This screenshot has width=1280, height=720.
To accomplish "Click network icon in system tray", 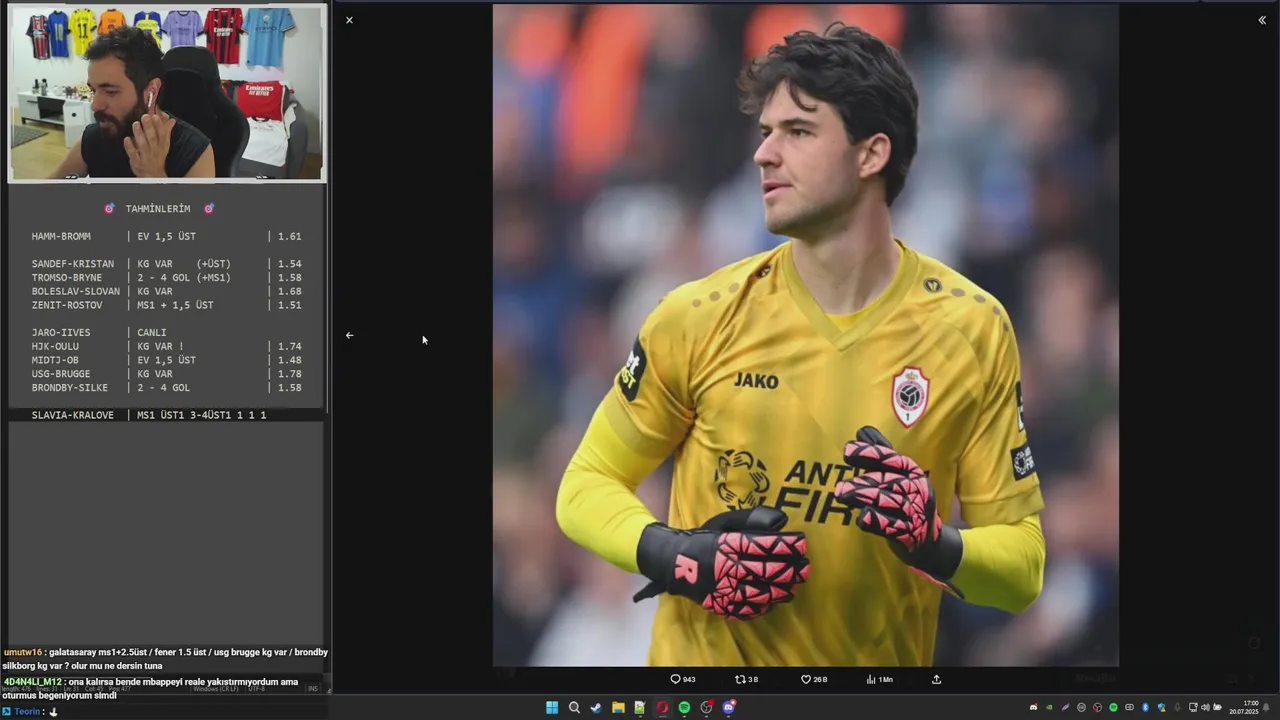I will click(x=1193, y=708).
